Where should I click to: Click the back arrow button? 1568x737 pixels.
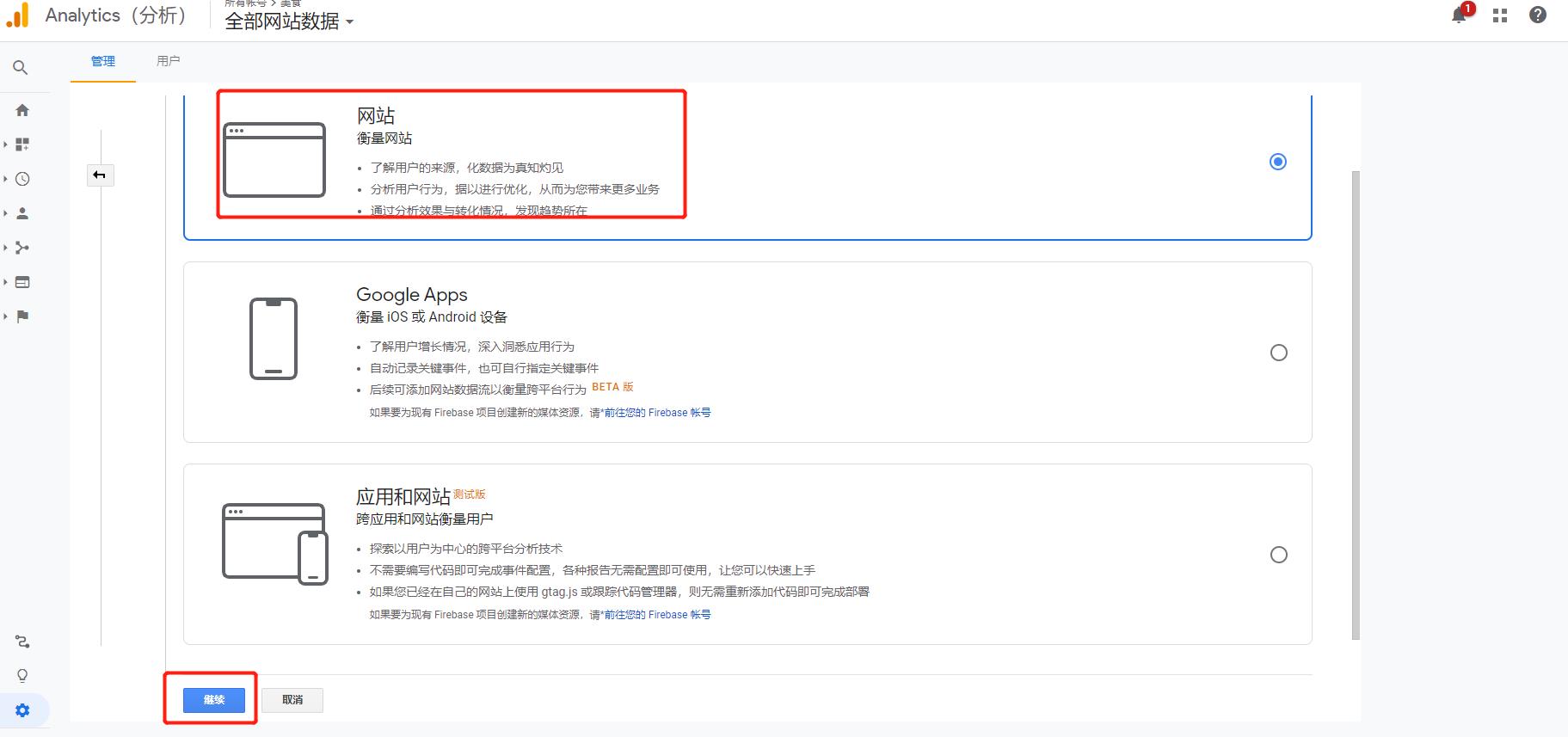click(100, 175)
